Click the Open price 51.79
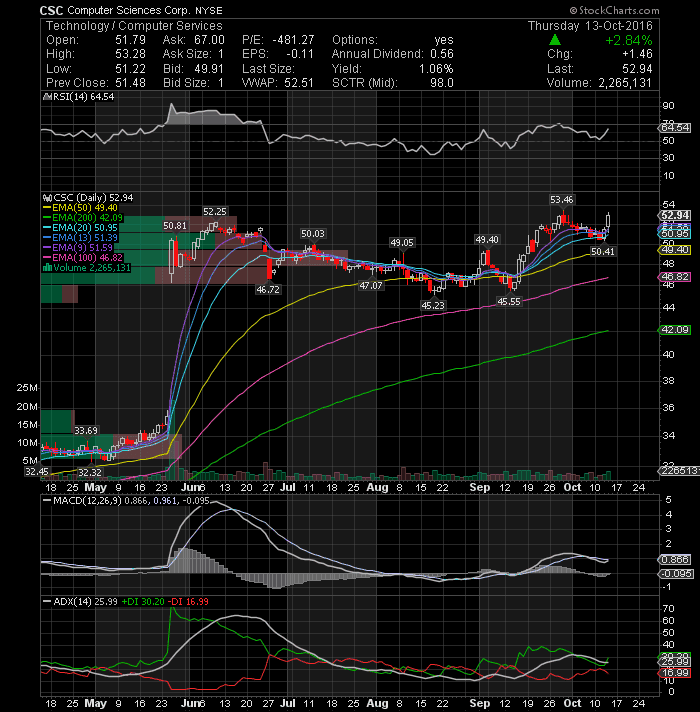Screen dimensions: 700x712 coord(130,40)
